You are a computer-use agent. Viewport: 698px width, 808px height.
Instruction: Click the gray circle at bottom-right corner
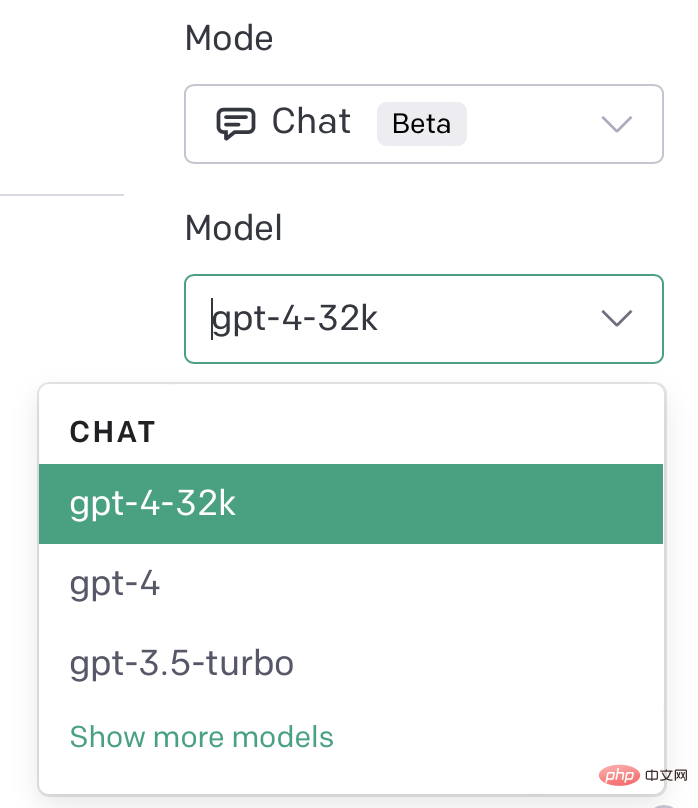[x=663, y=806]
